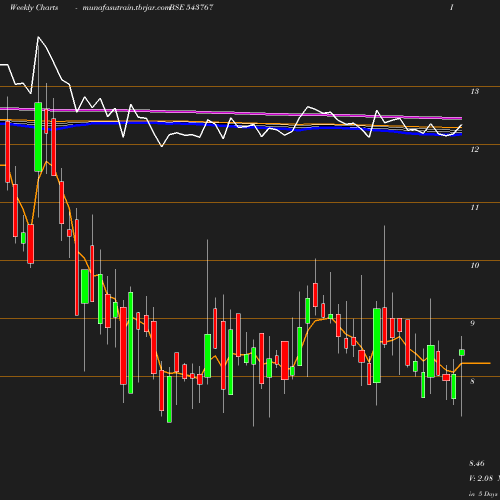
Task: Click the closing price value 8.46
Action: click(x=477, y=463)
